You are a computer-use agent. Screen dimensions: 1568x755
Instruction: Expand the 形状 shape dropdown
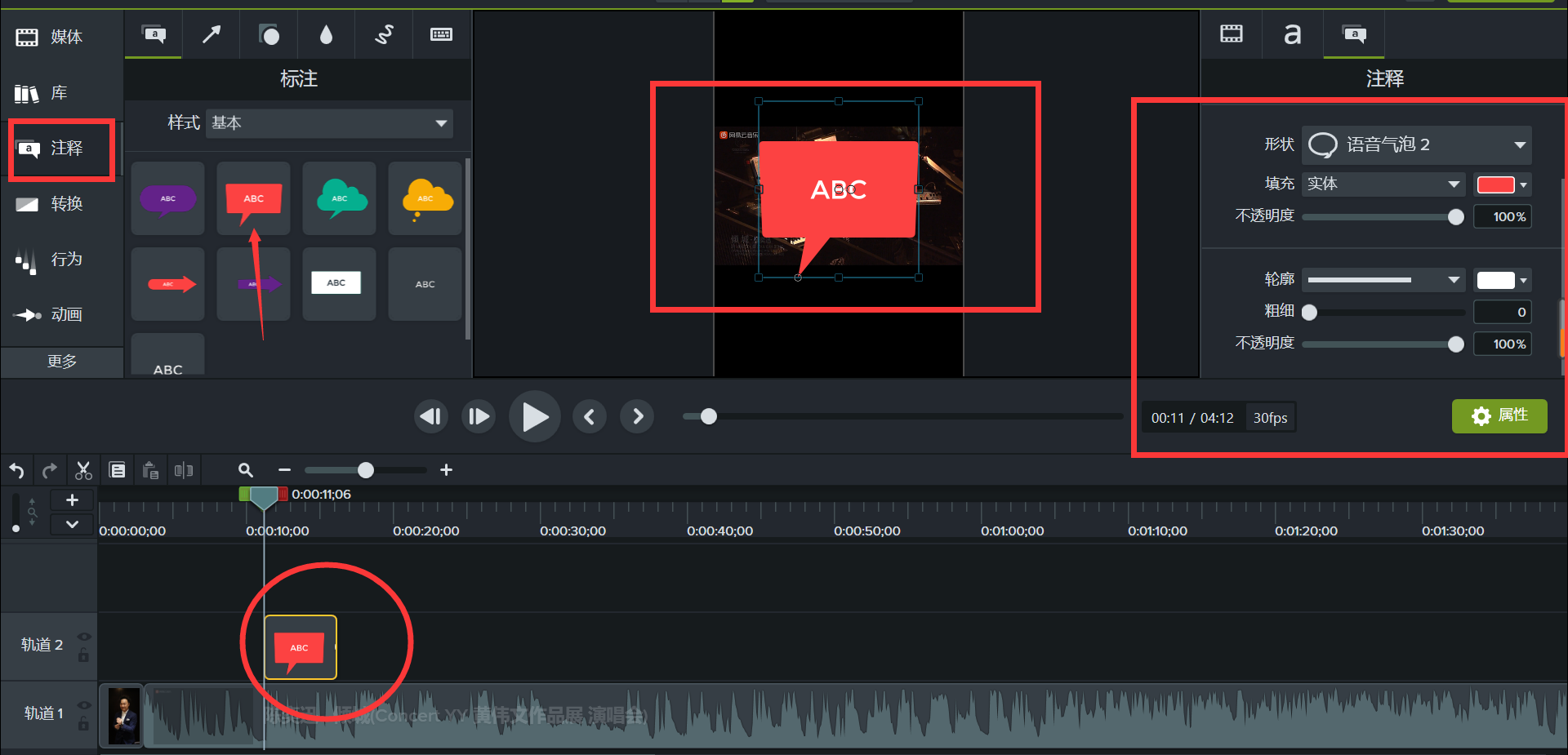(1416, 144)
